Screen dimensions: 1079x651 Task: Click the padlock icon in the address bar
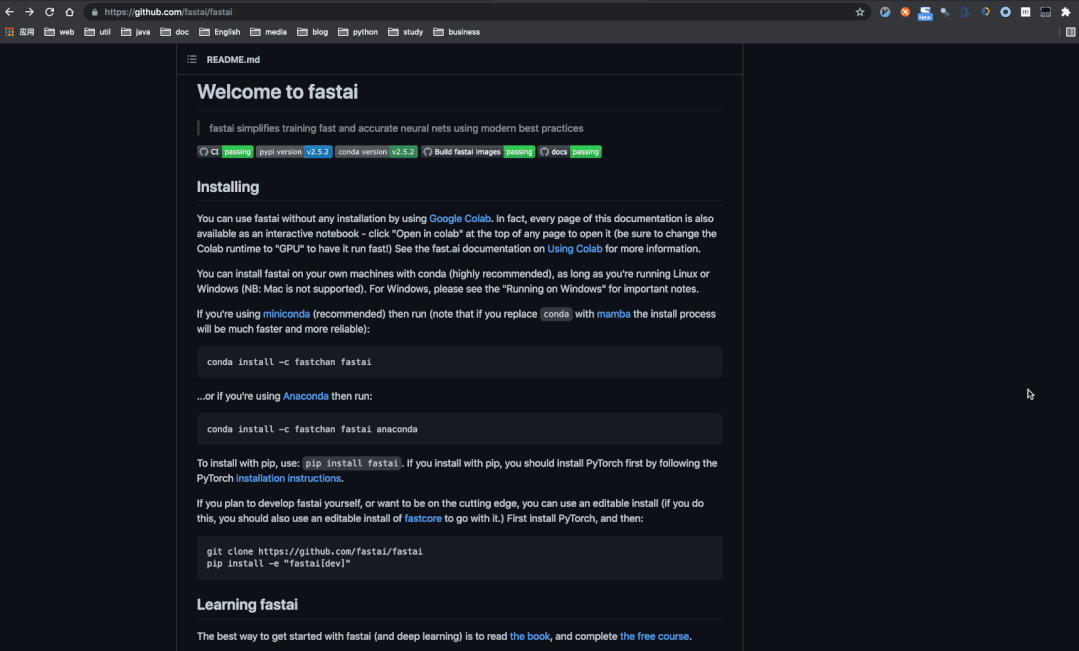(x=93, y=11)
